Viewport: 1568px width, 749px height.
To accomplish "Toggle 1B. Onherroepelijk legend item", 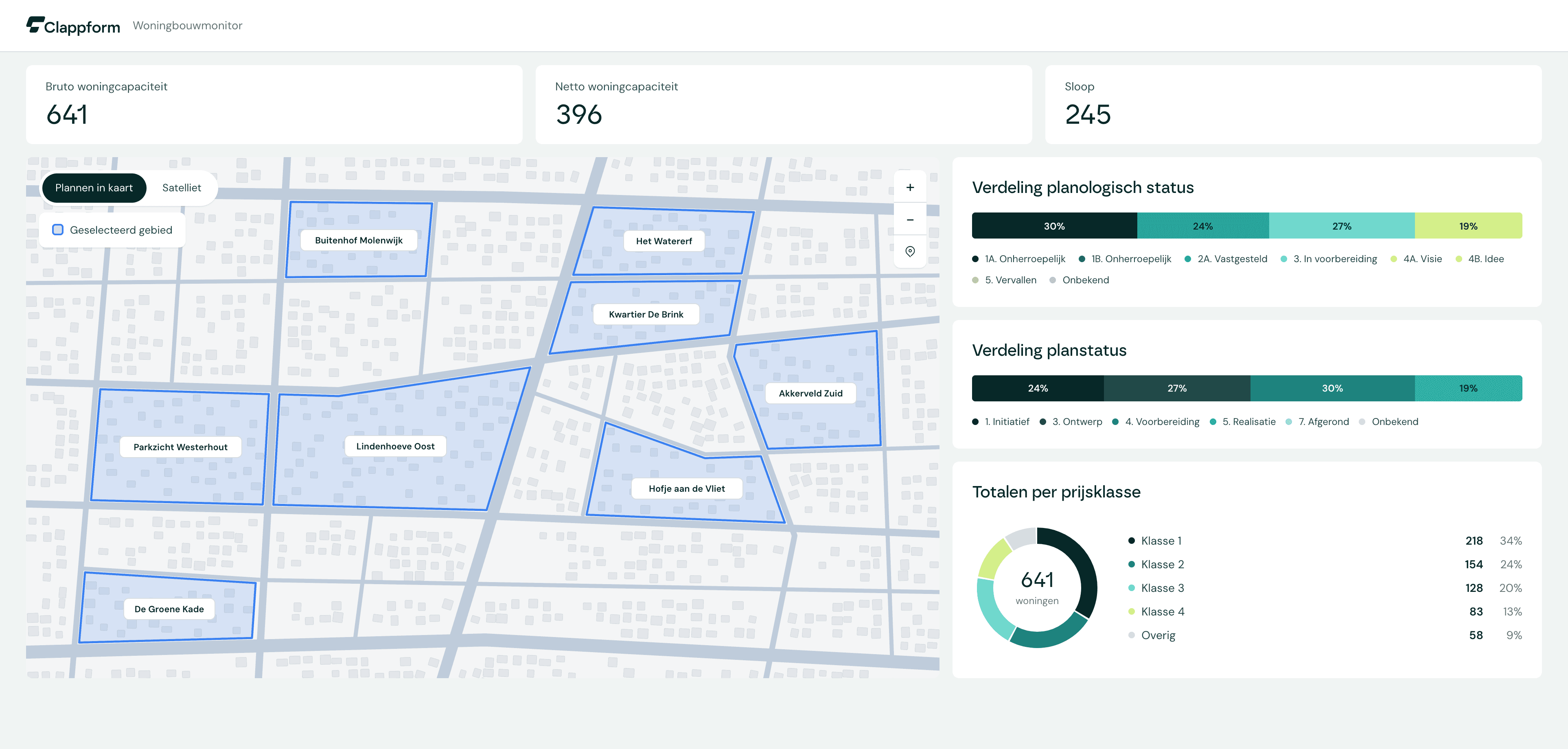I will pyautogui.click(x=1125, y=259).
